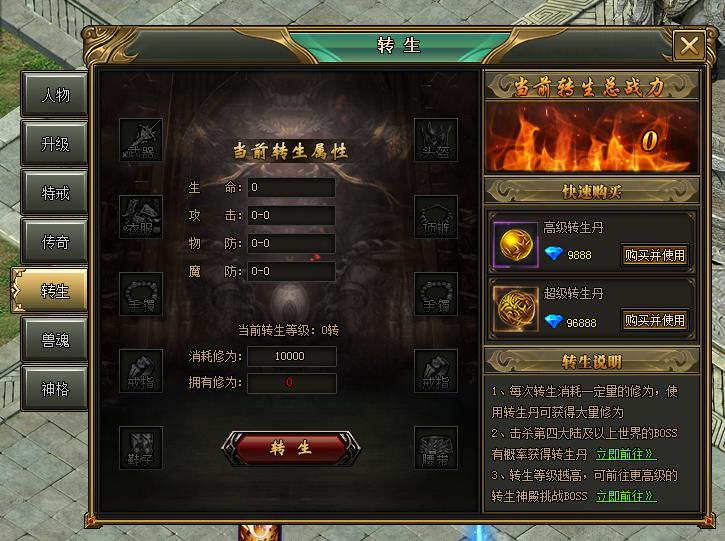Select the left 手镯 bracelet slot

point(141,294)
